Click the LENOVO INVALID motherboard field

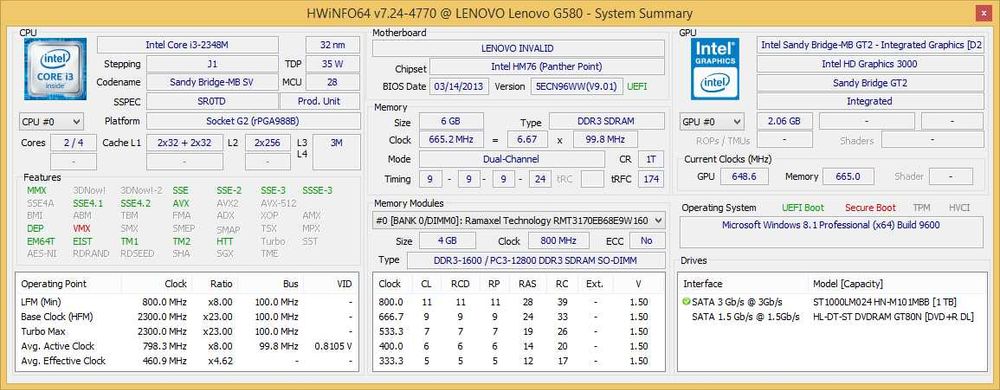[518, 48]
